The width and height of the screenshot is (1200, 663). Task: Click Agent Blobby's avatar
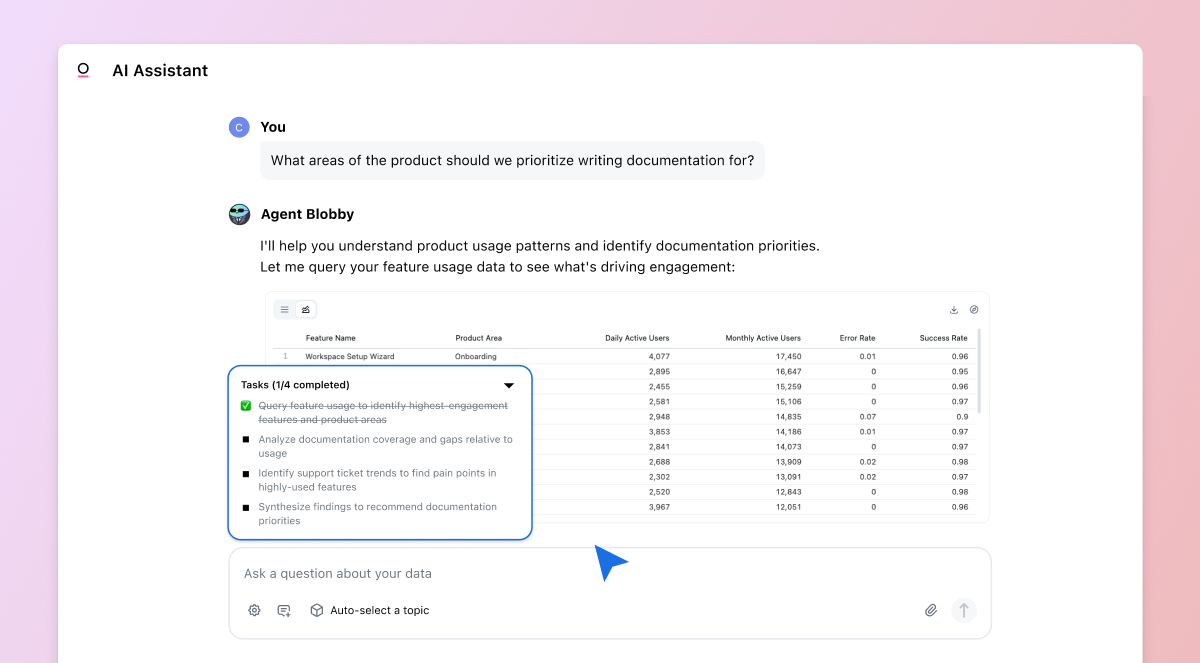coord(239,214)
